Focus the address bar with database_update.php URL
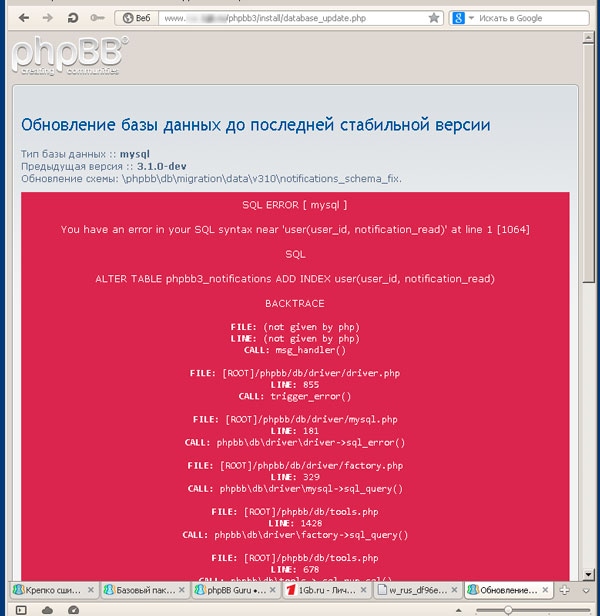The height and width of the screenshot is (616, 600). tap(294, 18)
